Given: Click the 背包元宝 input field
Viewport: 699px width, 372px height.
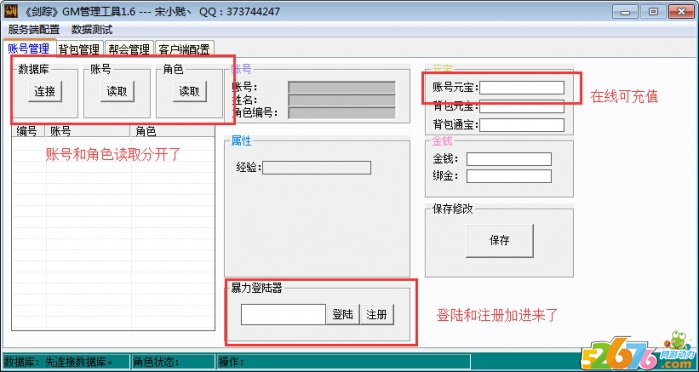Looking at the screenshot, I should [x=522, y=106].
